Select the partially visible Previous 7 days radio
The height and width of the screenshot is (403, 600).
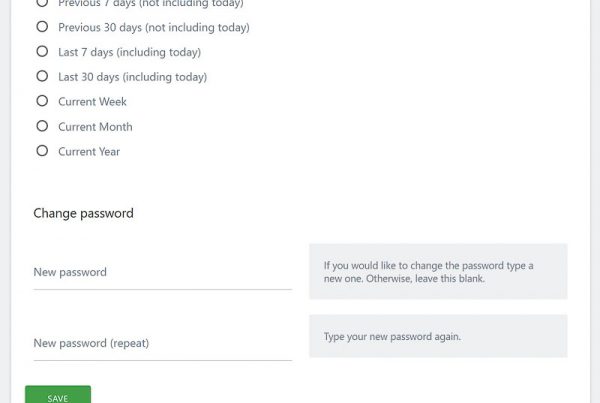pyautogui.click(x=42, y=3)
